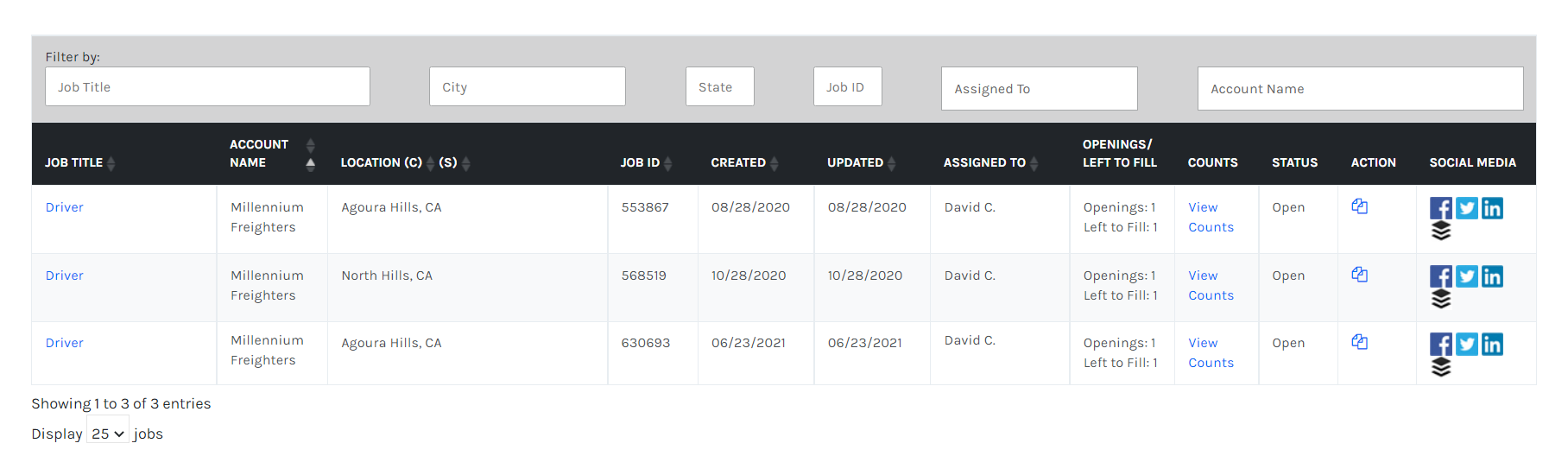
Task: Click the stacked layers icon for job 553867
Action: (1441, 231)
